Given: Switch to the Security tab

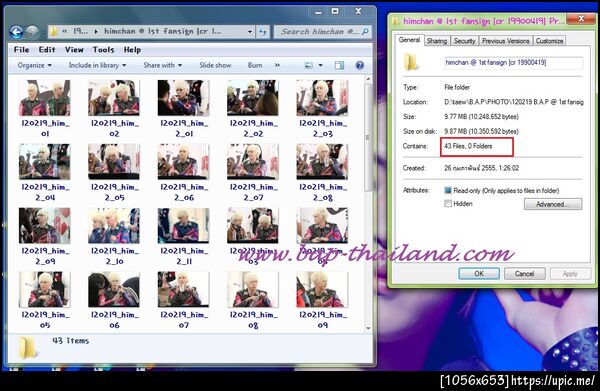Looking at the screenshot, I should 464,41.
